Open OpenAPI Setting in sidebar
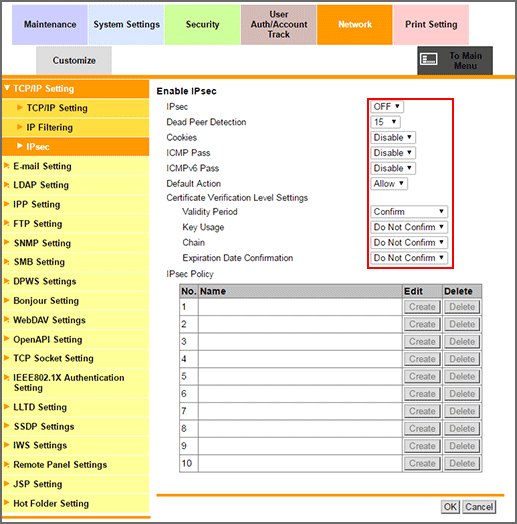 click(x=76, y=340)
